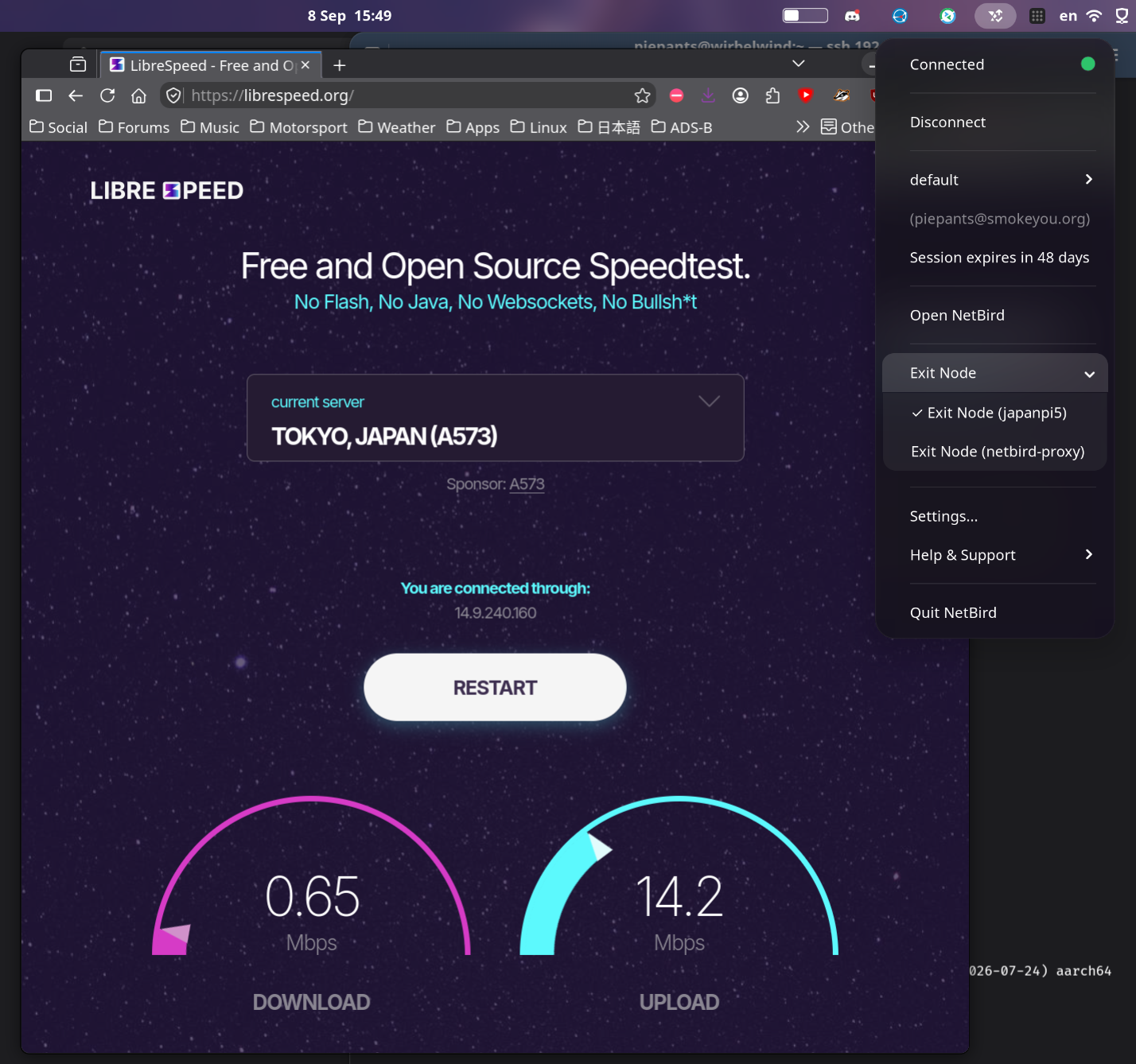
Task: Reload the LibreSpeed page
Action: (x=107, y=95)
